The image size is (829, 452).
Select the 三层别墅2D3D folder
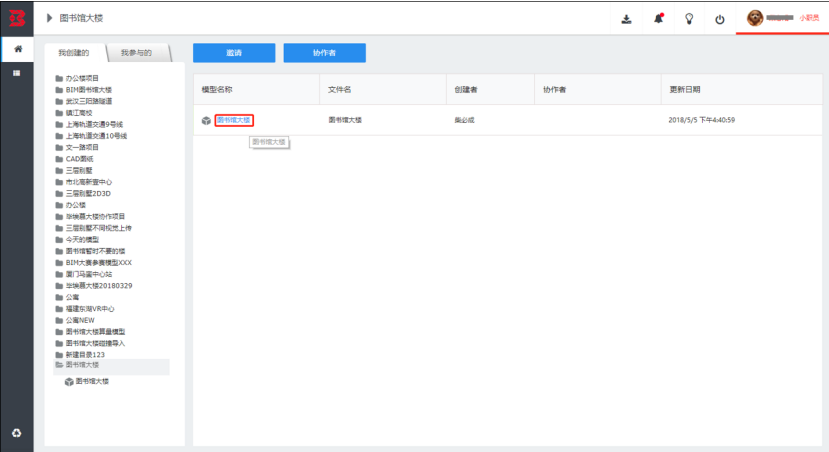coord(88,193)
